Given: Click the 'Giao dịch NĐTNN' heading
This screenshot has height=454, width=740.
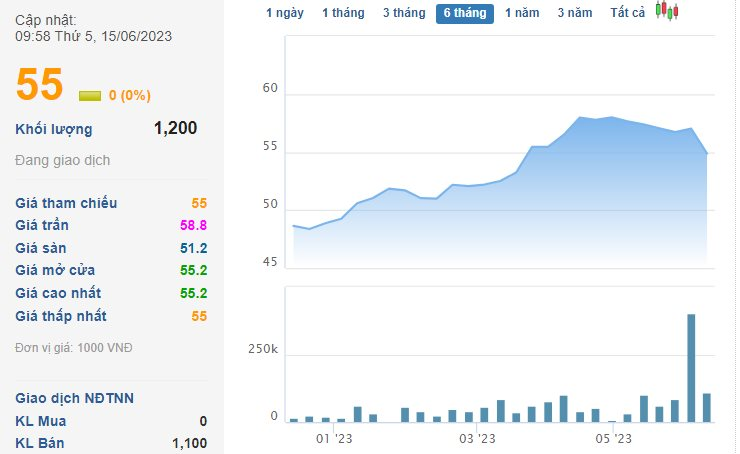Looking at the screenshot, I should pos(75,398).
